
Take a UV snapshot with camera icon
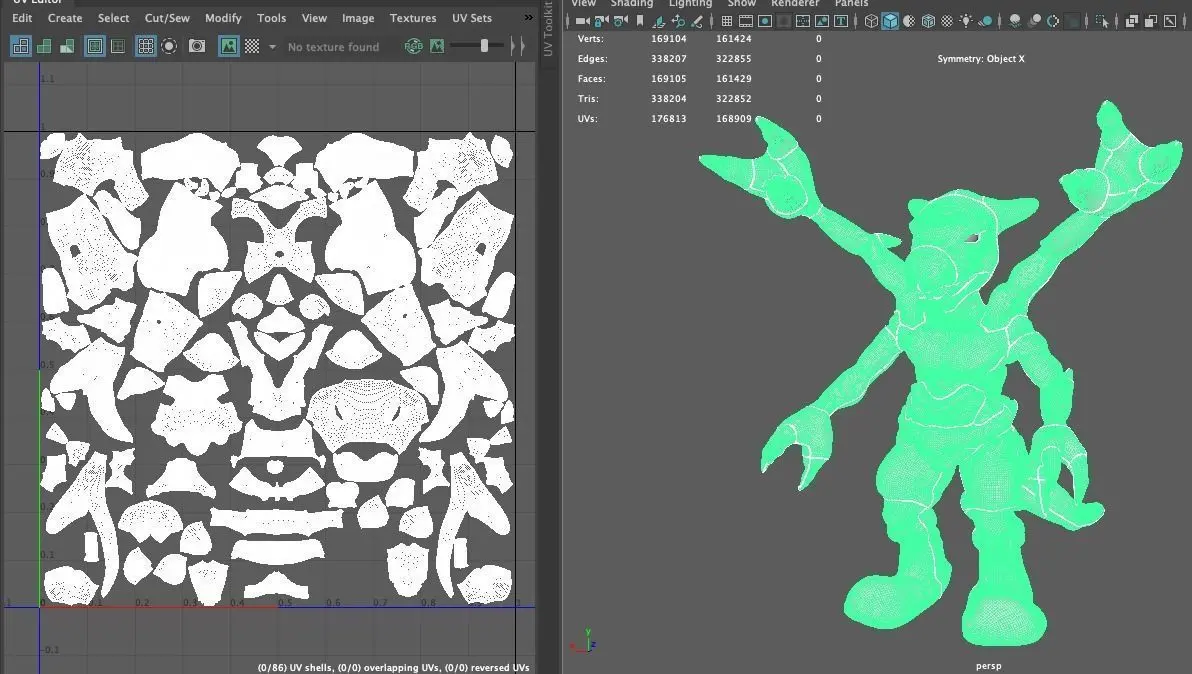click(197, 46)
